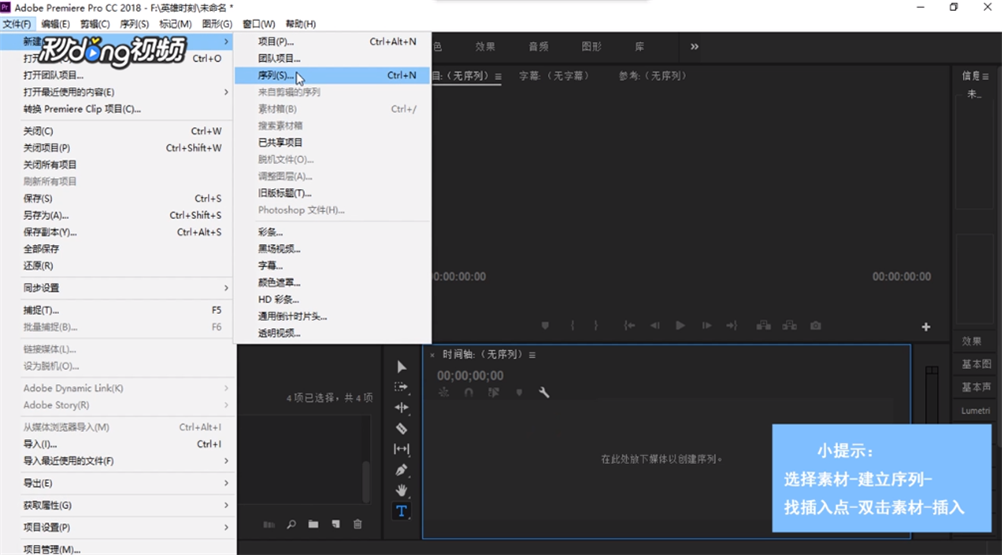
Task: Click the New Item icon in project panel
Action: tap(335, 524)
